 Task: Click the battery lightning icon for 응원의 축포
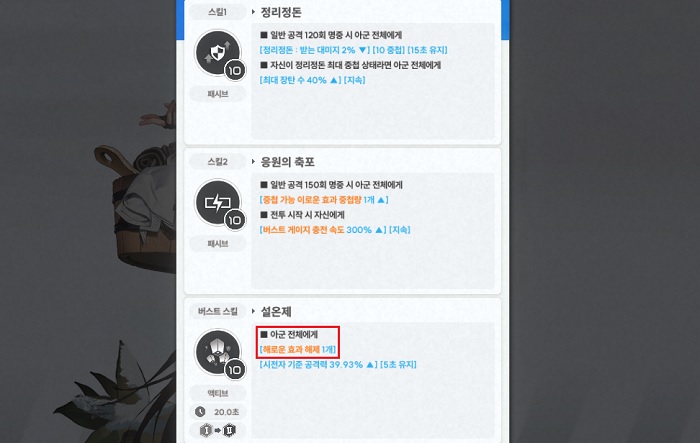click(x=217, y=202)
